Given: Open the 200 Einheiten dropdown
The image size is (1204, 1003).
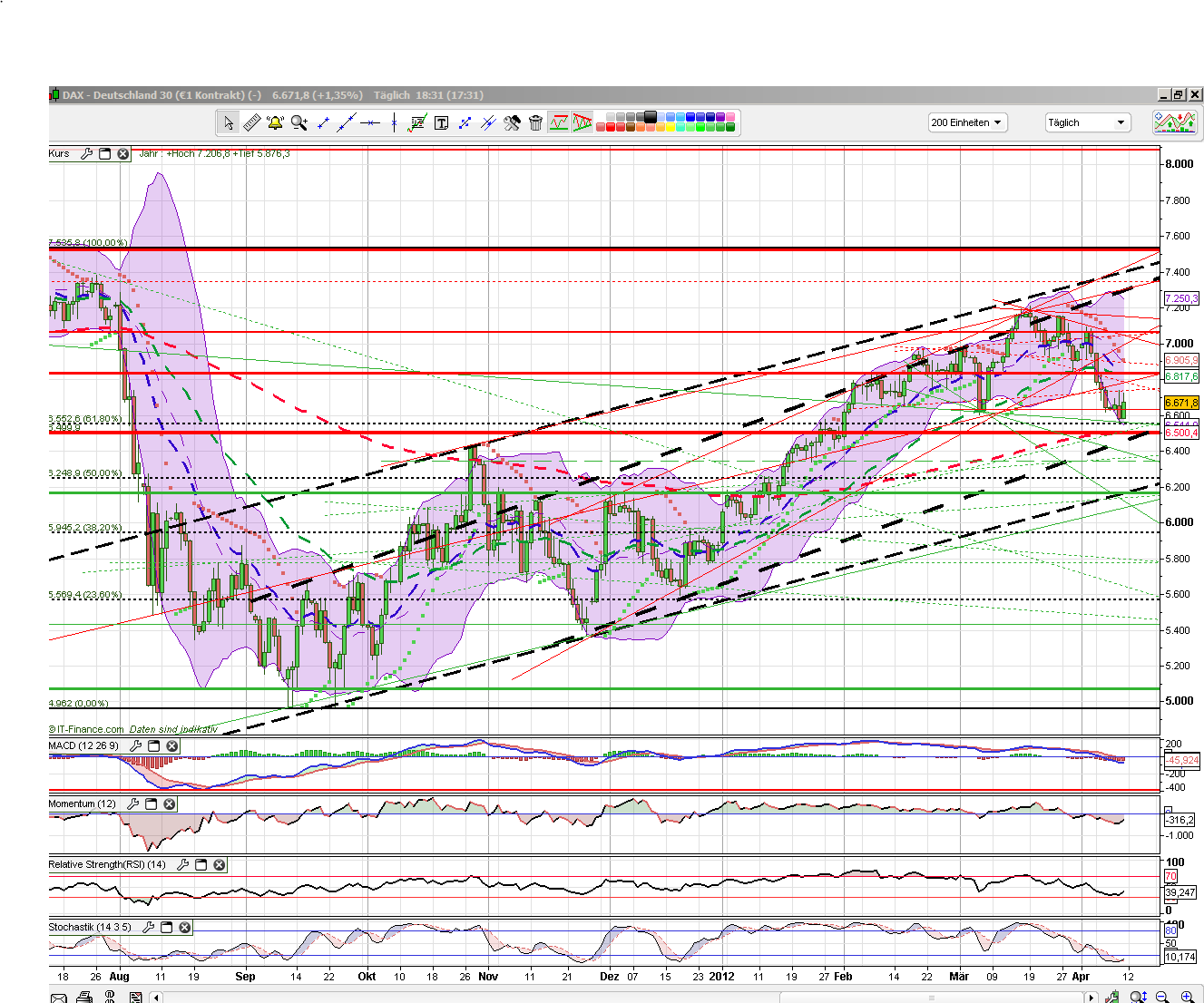Looking at the screenshot, I should (967, 122).
